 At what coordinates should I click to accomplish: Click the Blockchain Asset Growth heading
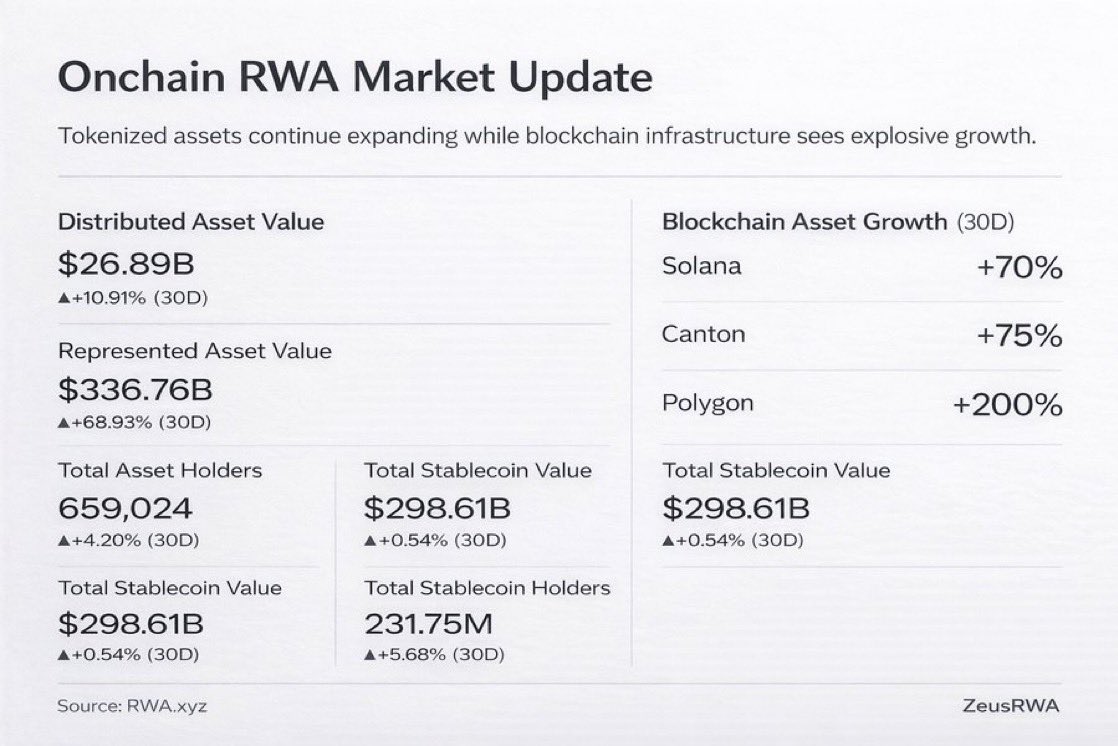pyautogui.click(x=804, y=222)
